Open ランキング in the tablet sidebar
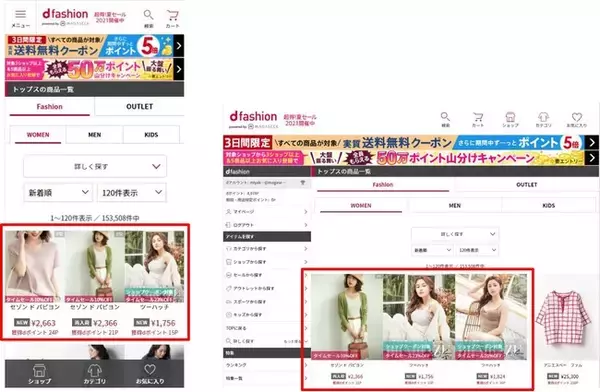Viewport: 600px width, 392px height. [267, 365]
